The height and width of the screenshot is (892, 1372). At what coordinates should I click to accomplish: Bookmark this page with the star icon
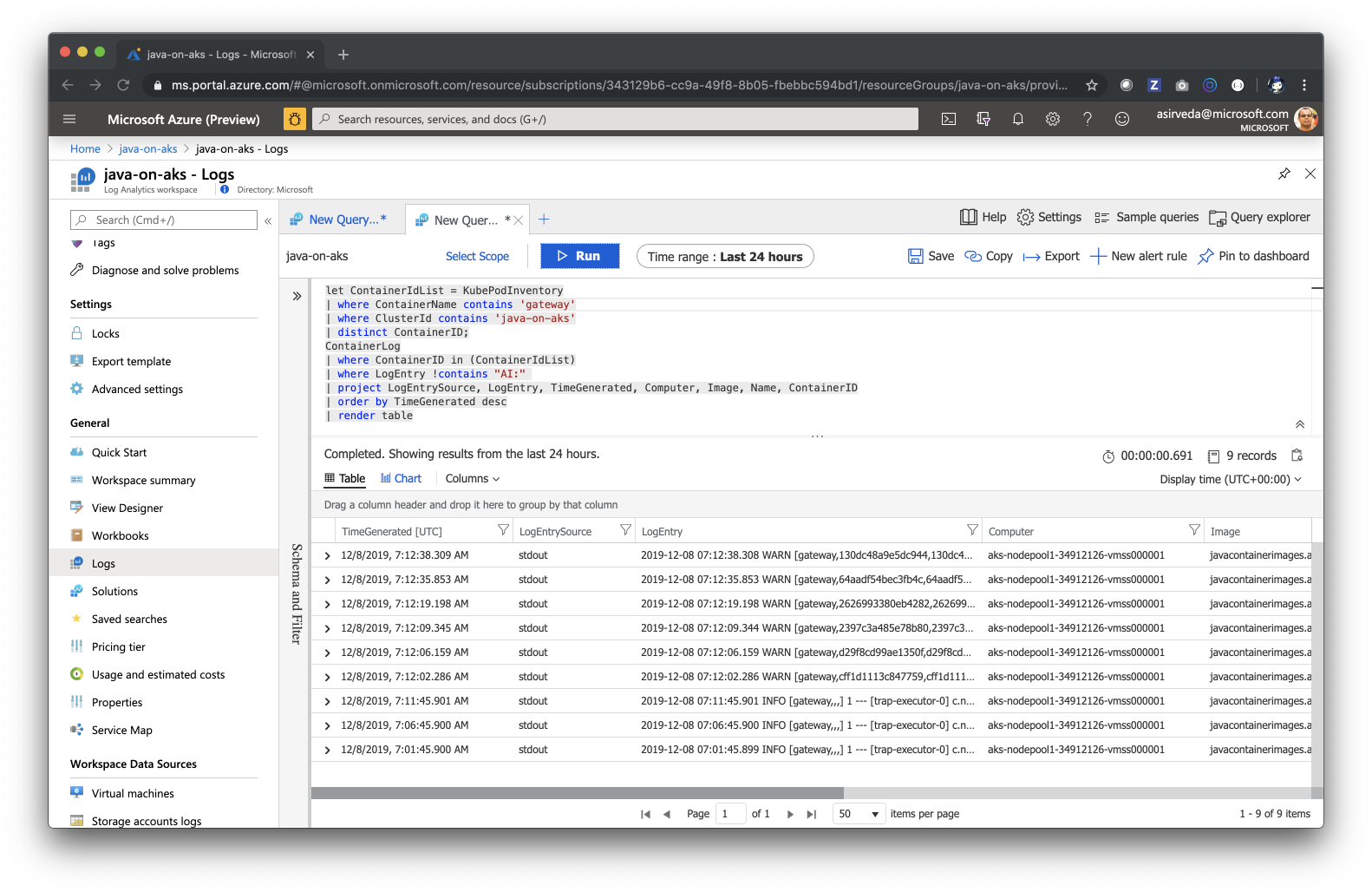click(x=1092, y=85)
